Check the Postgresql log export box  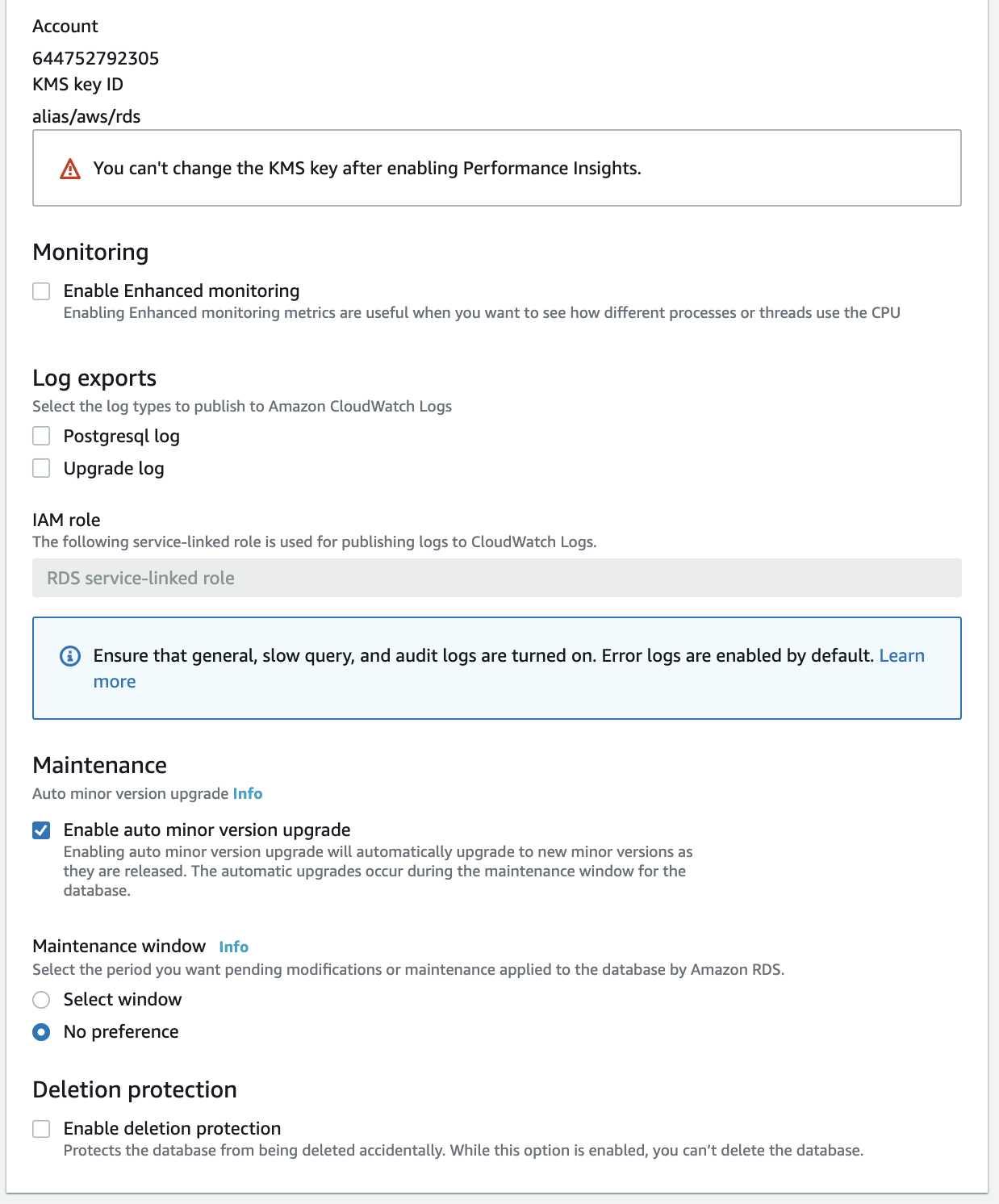tap(41, 437)
